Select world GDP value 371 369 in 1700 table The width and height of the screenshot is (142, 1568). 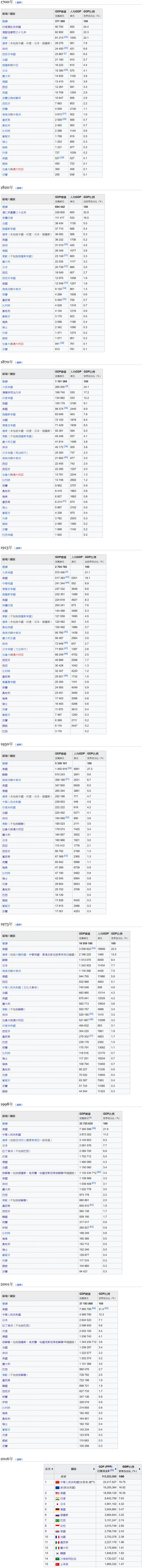coord(60,21)
